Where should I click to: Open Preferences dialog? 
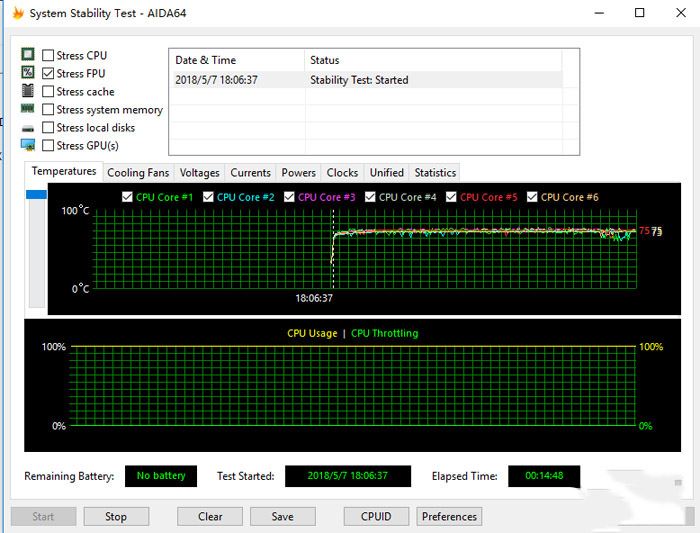coord(449,516)
